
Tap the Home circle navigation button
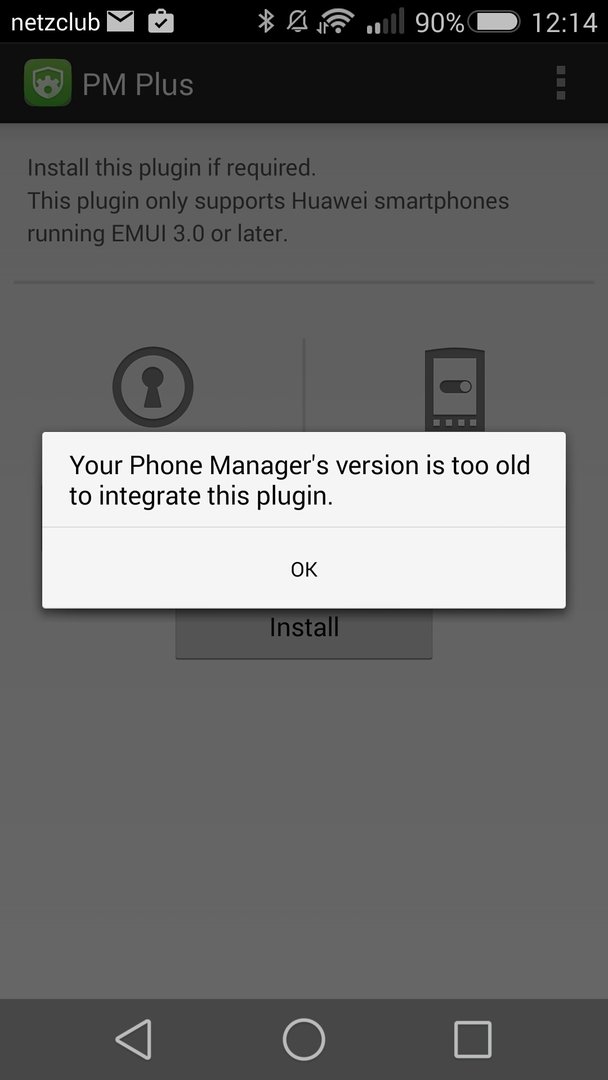click(x=304, y=1039)
